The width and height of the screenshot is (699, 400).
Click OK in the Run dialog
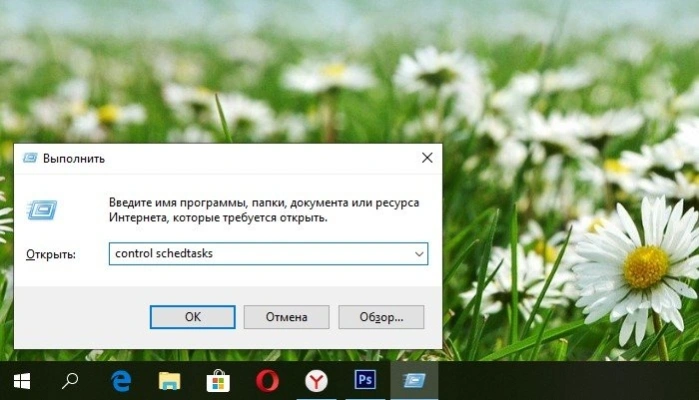(x=193, y=317)
